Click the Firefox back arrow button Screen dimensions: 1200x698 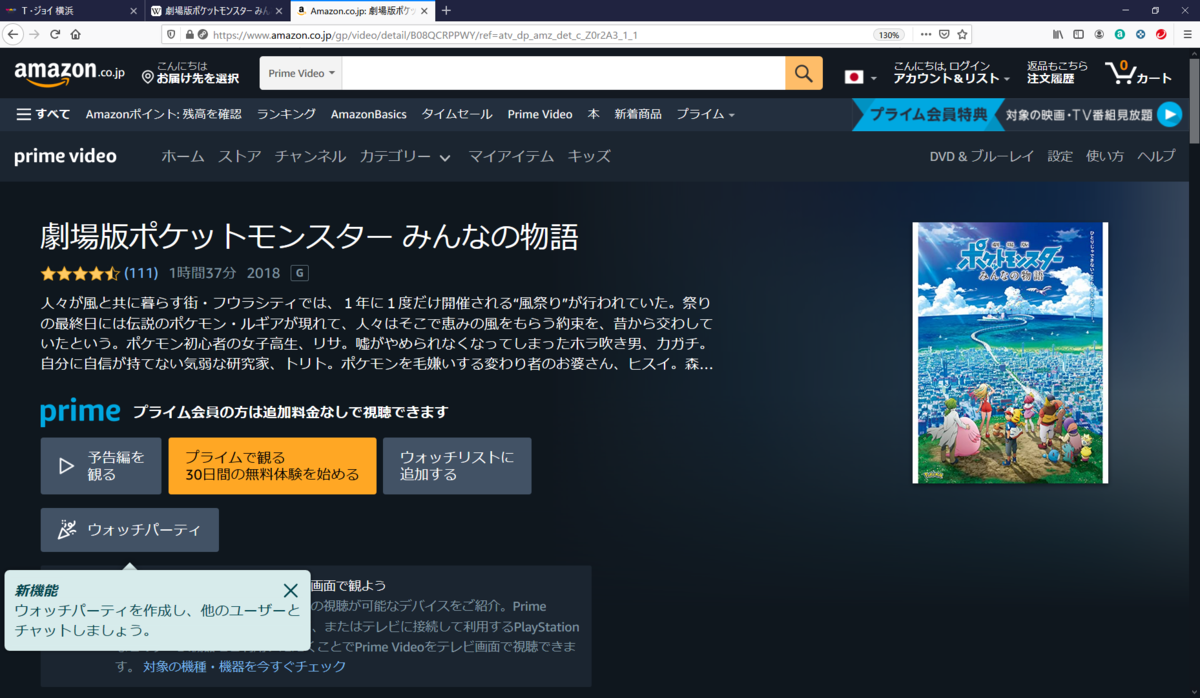[x=12, y=34]
